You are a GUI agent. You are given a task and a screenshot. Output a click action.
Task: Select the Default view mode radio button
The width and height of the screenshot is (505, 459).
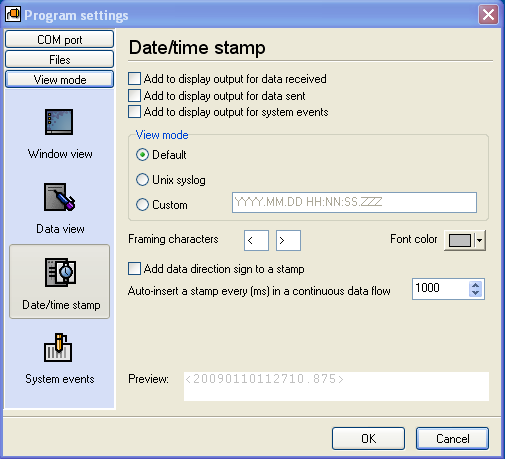[142, 155]
